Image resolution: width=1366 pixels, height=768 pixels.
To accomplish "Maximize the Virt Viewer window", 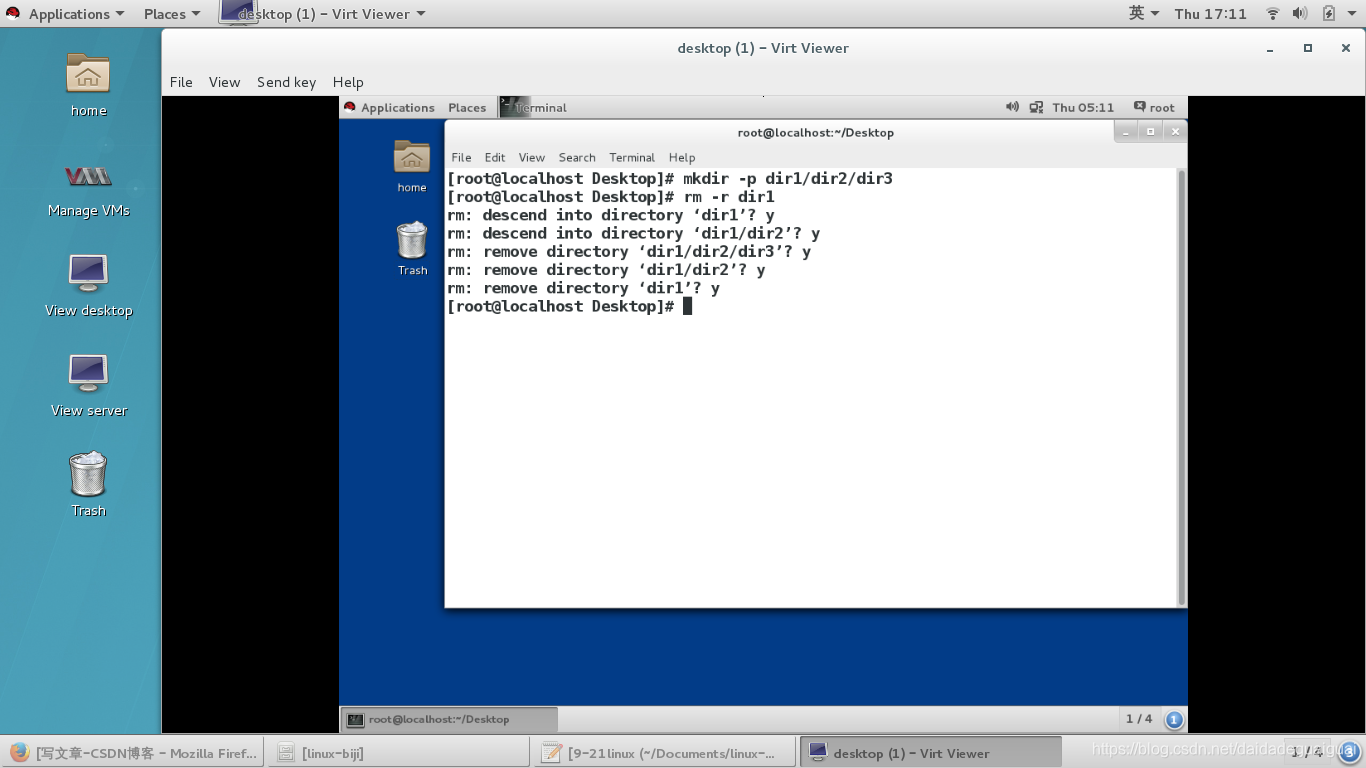I will (x=1308, y=48).
